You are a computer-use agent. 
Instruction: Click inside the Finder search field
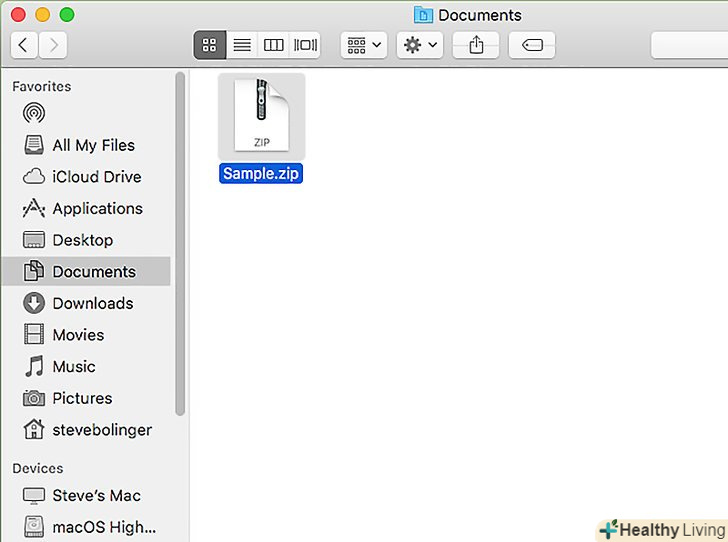[690, 45]
